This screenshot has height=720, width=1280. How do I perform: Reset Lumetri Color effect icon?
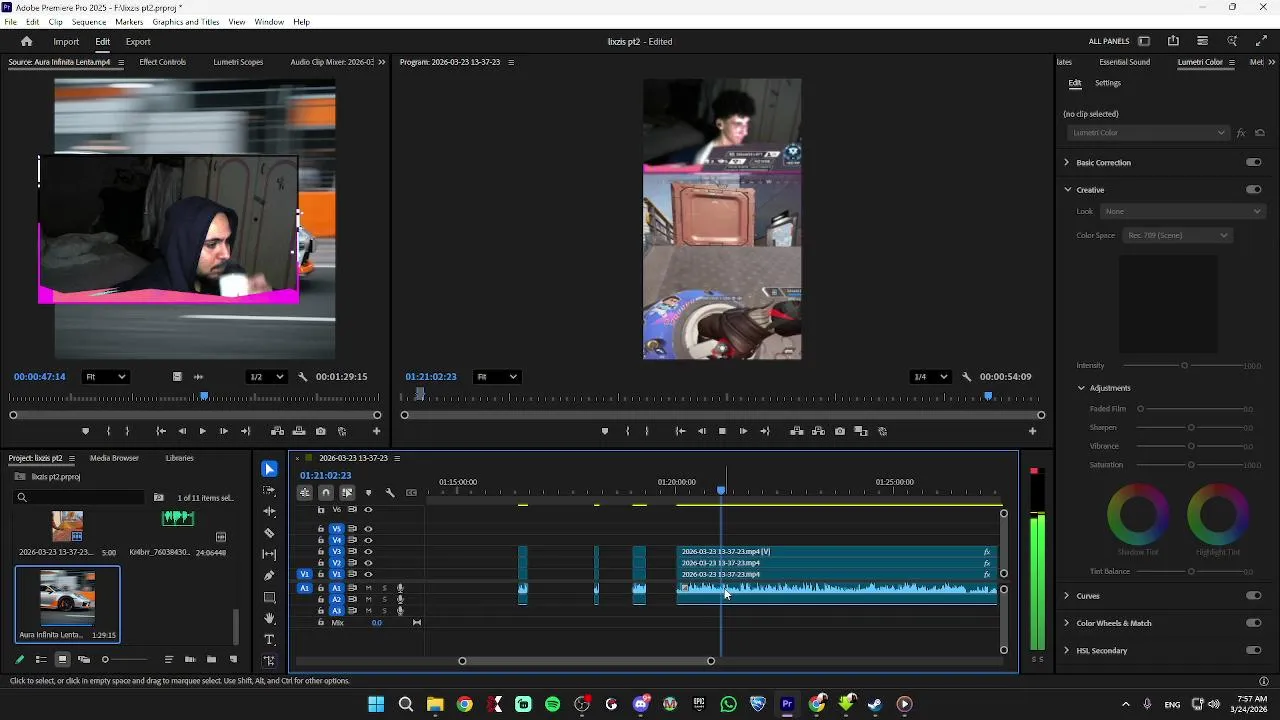(x=1260, y=133)
